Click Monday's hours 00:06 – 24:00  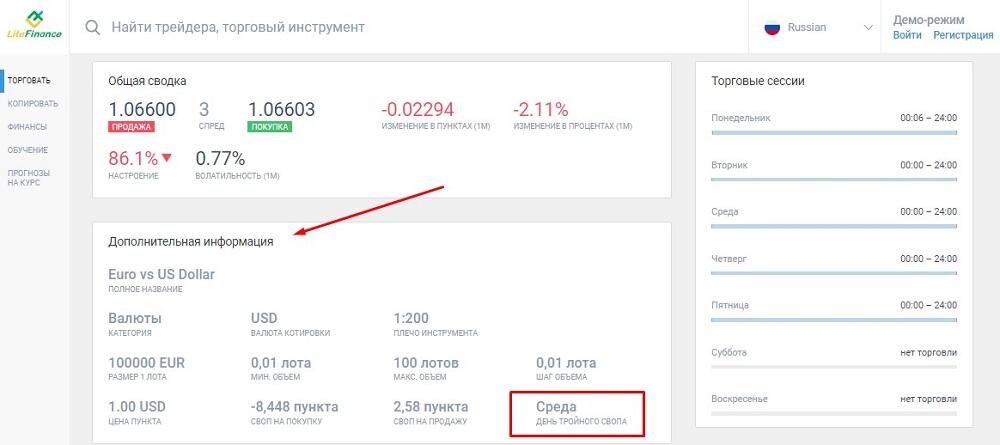coord(929,118)
